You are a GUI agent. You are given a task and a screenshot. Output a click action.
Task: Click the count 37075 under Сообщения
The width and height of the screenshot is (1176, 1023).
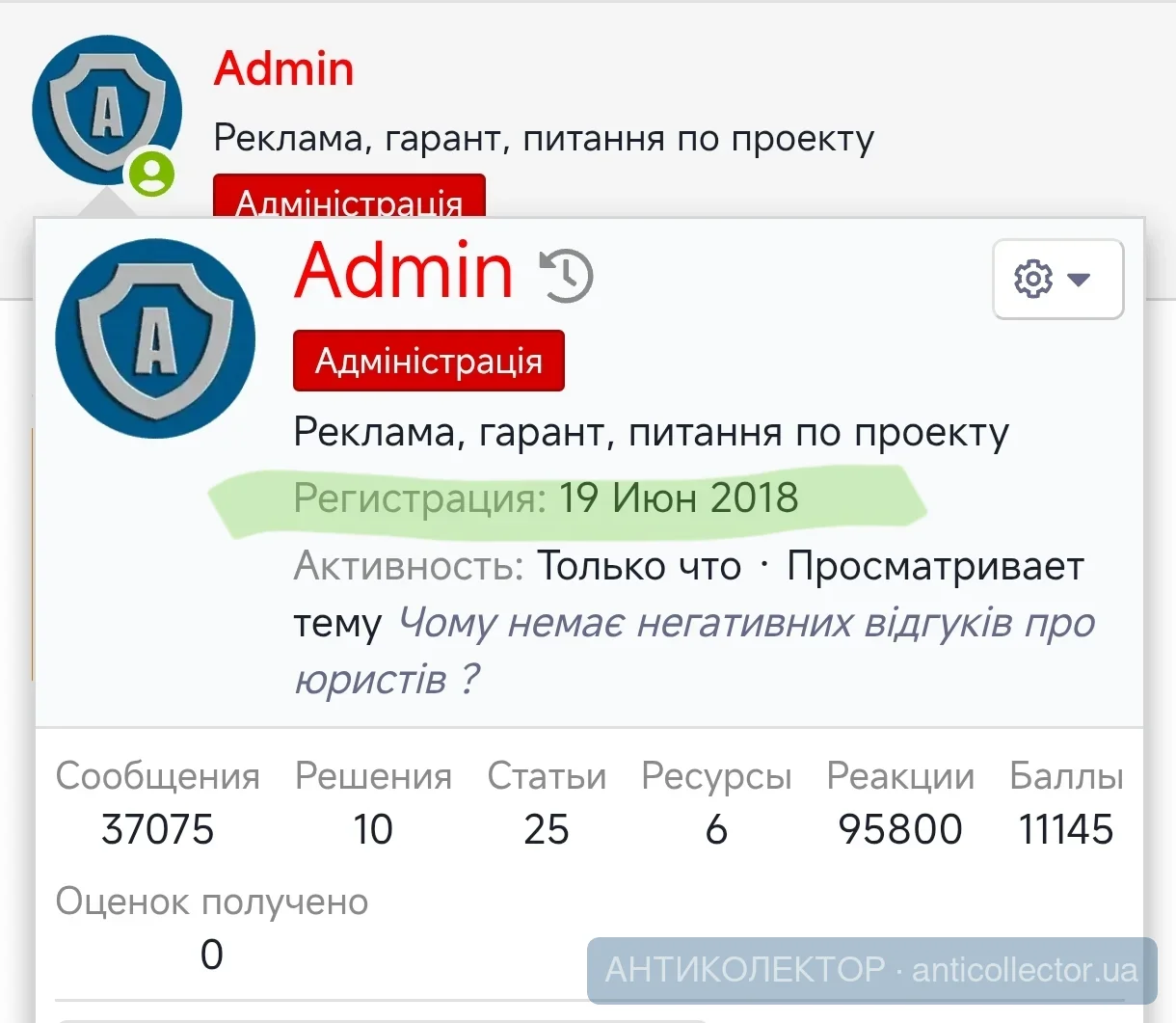(x=157, y=829)
